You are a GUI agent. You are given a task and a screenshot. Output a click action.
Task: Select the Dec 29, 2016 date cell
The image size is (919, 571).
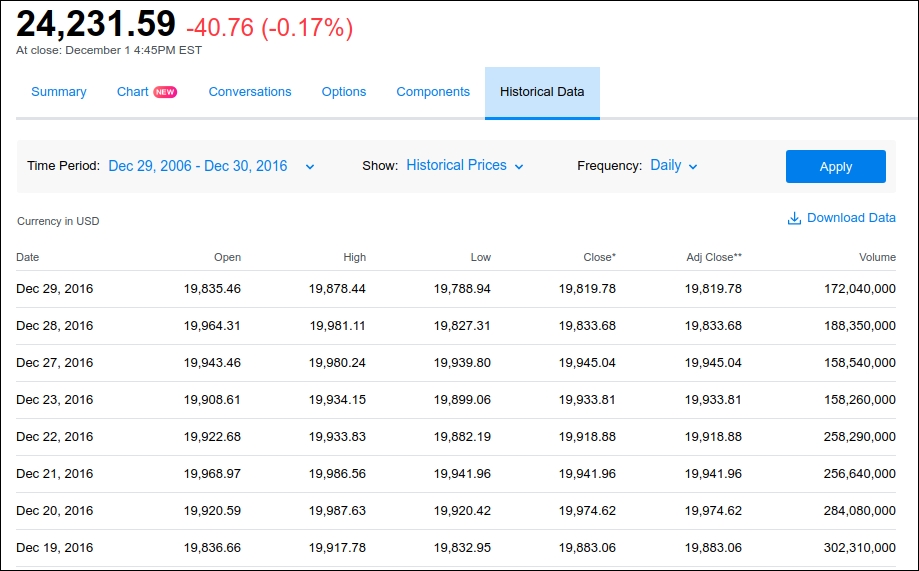(55, 289)
